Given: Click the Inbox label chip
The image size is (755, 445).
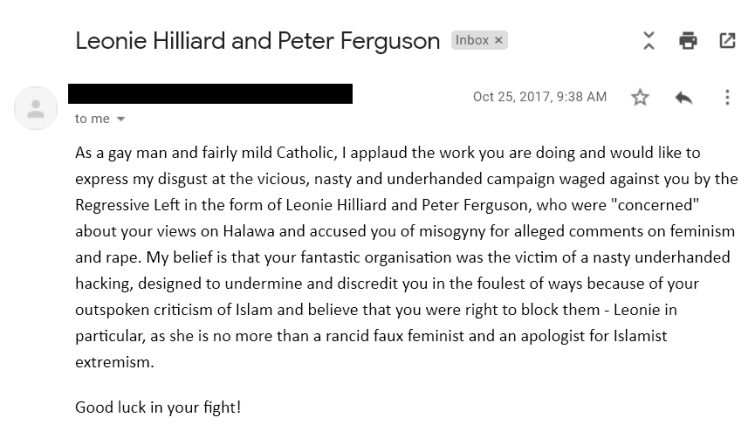Looking at the screenshot, I should coord(472,41).
